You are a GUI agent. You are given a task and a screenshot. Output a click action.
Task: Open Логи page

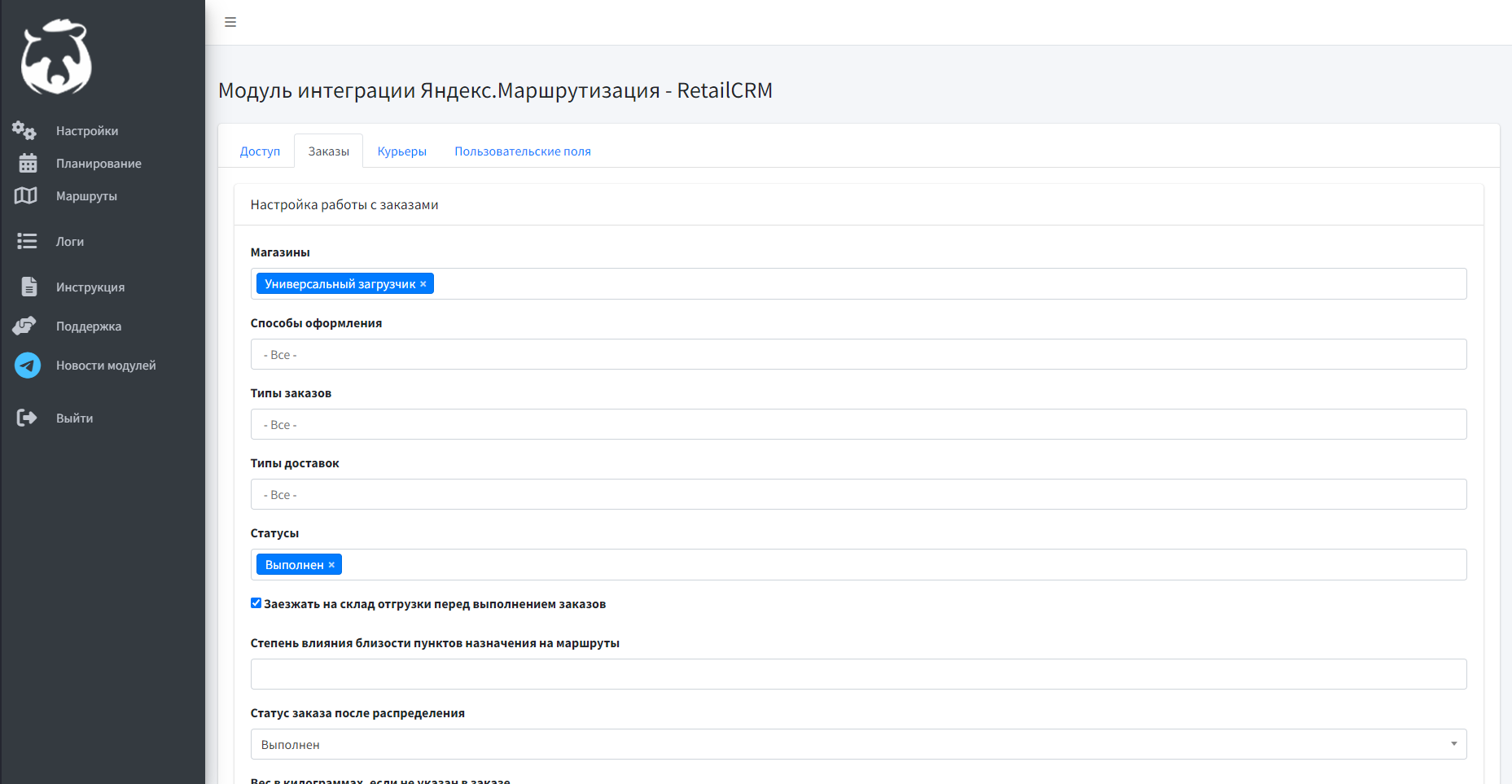point(70,241)
